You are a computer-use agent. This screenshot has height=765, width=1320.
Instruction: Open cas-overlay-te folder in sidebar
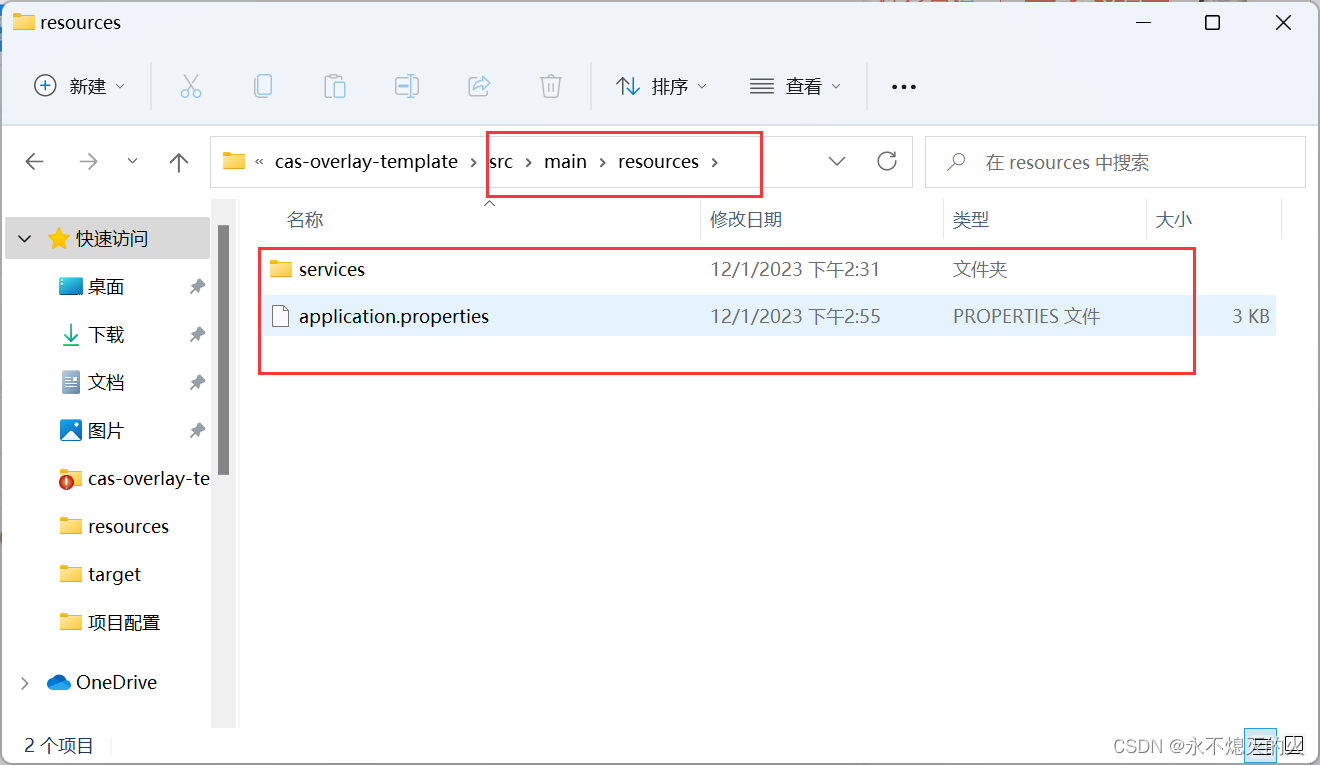click(x=135, y=479)
